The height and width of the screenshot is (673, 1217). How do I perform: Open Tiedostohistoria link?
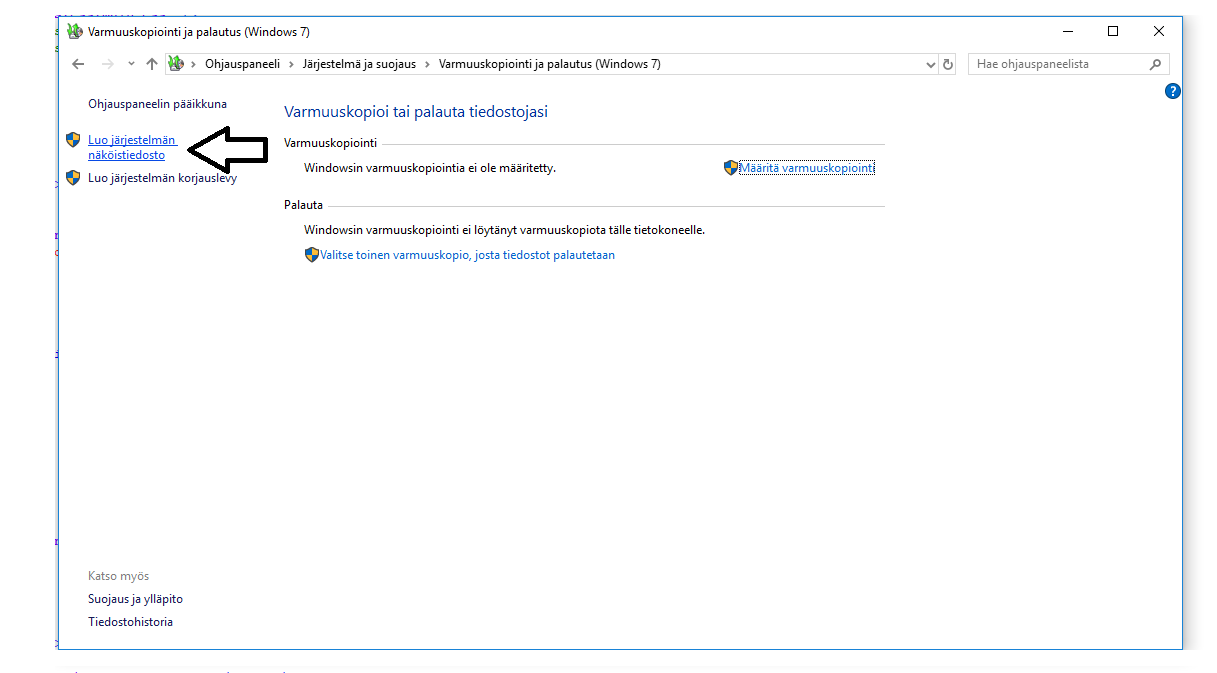130,622
